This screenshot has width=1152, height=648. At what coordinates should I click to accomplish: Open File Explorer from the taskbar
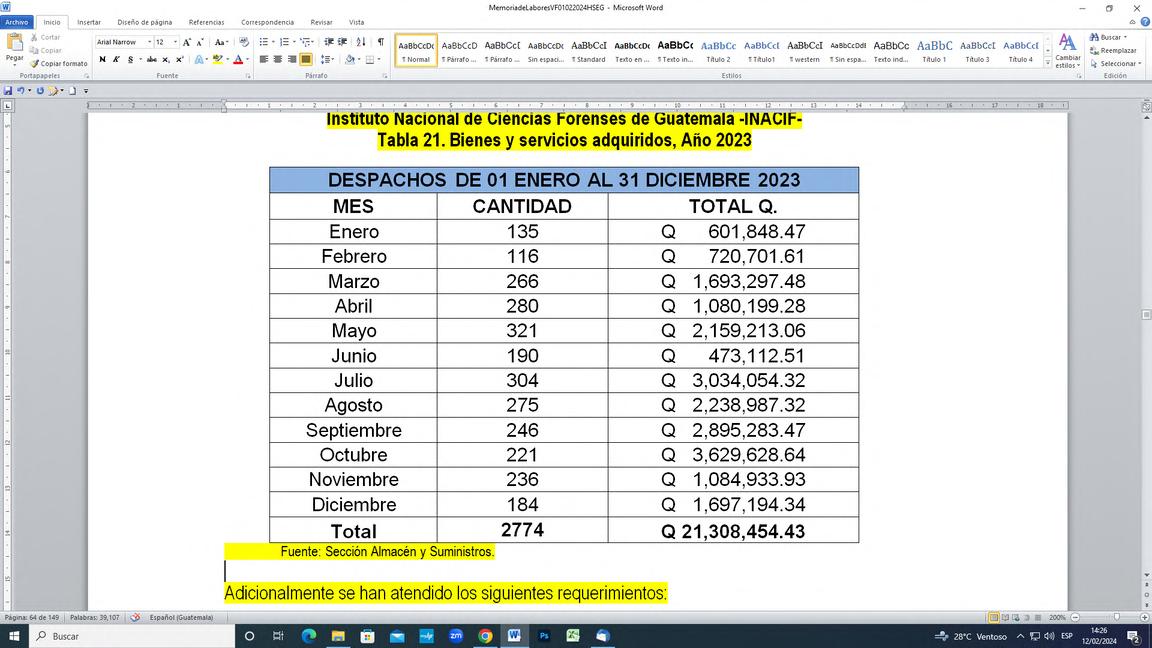tap(338, 636)
